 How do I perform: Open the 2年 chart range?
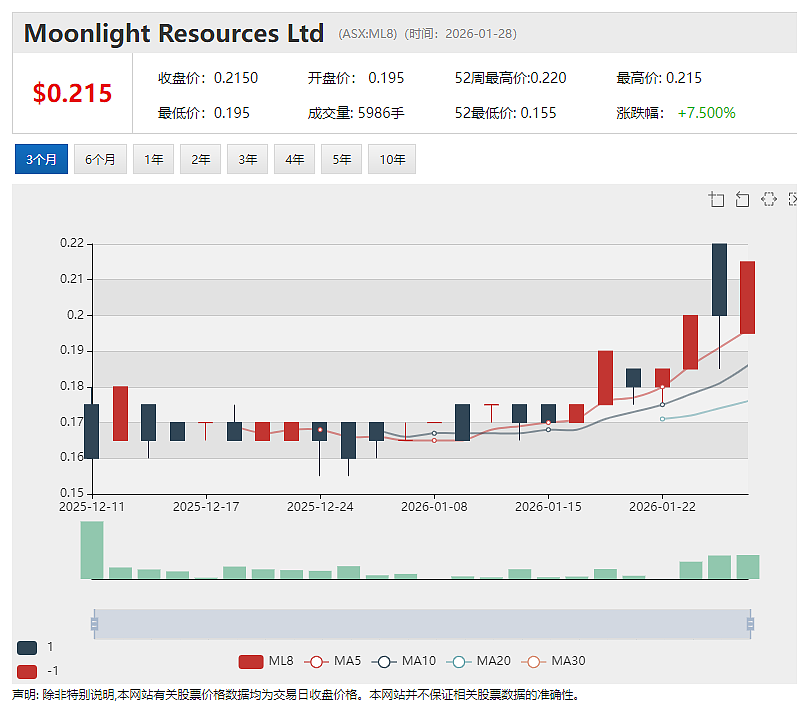click(x=200, y=159)
